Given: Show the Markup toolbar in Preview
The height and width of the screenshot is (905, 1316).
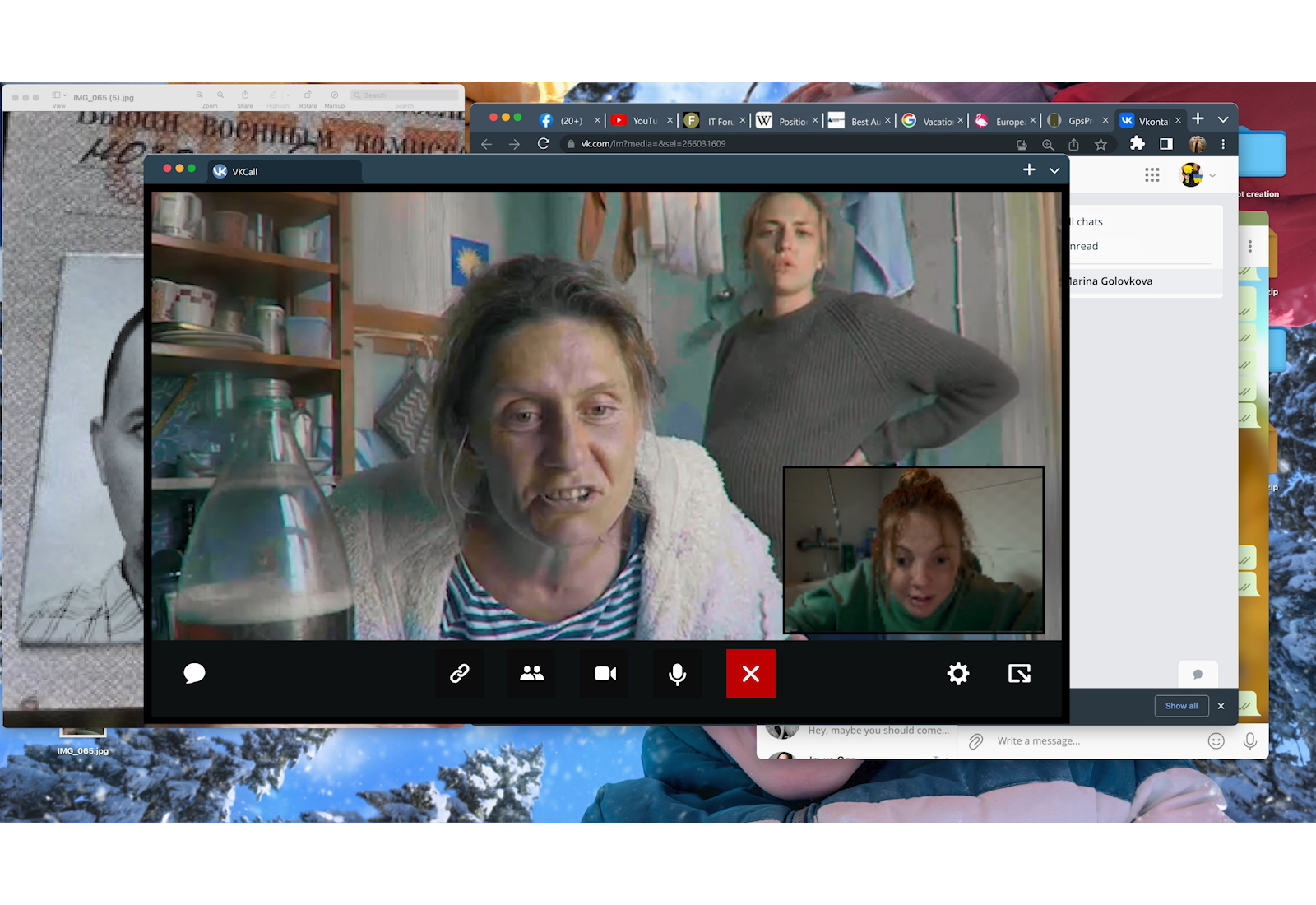Looking at the screenshot, I should (x=334, y=95).
